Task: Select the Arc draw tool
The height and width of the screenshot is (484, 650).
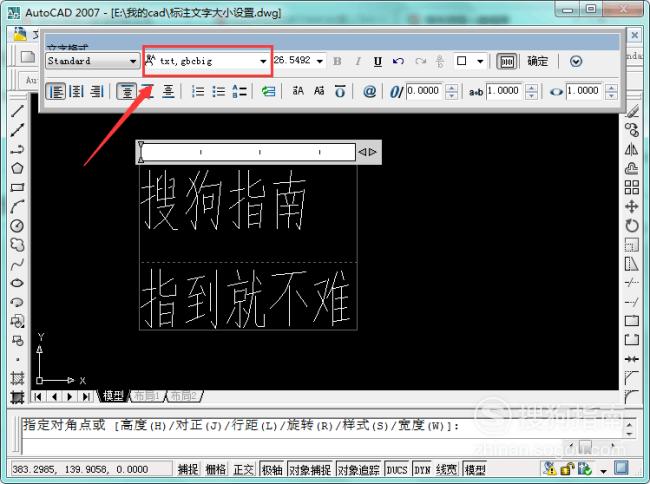Action: 17,206
